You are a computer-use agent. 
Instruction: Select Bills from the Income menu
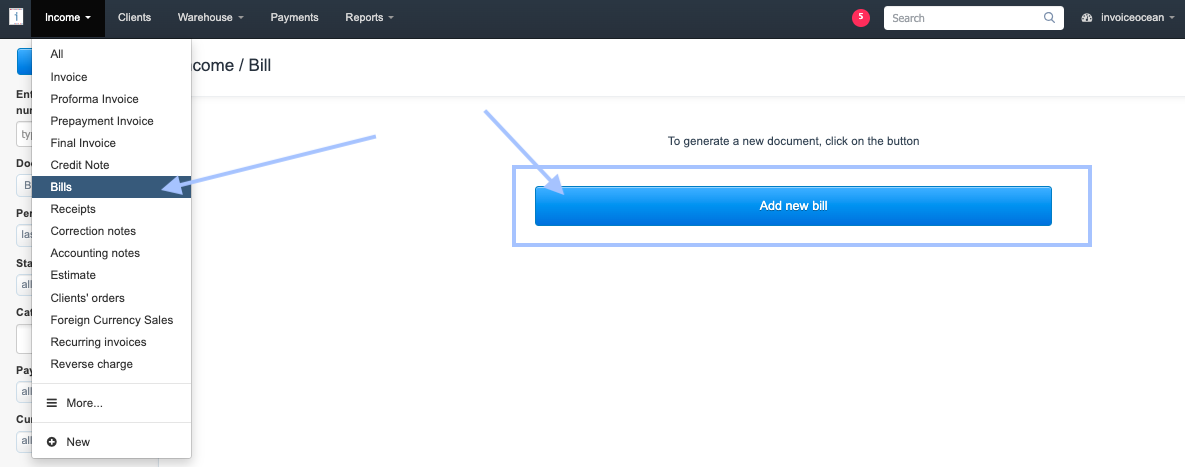[x=62, y=187]
